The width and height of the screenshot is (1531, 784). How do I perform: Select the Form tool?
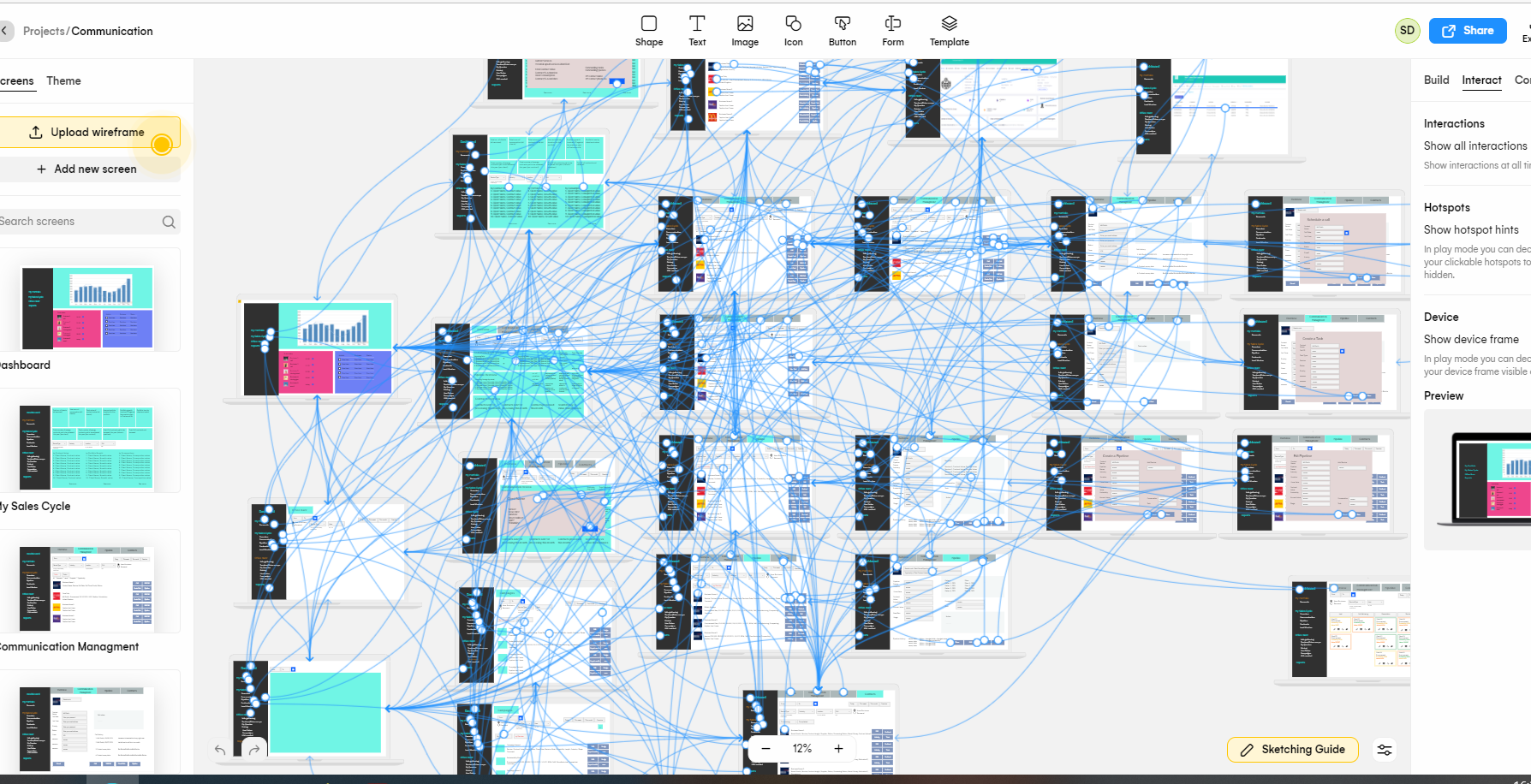pyautogui.click(x=892, y=30)
